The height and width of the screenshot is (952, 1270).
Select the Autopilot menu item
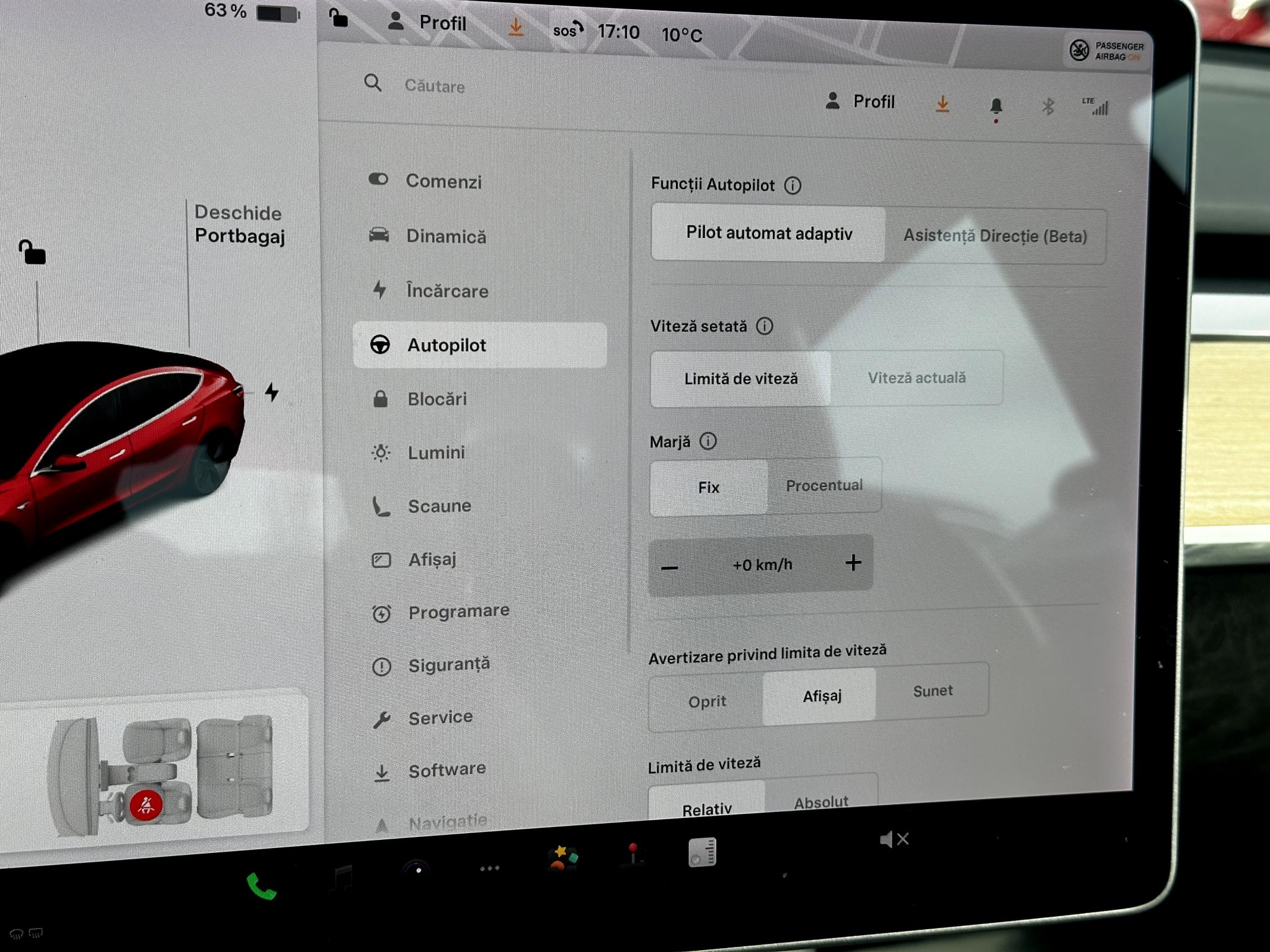(479, 345)
